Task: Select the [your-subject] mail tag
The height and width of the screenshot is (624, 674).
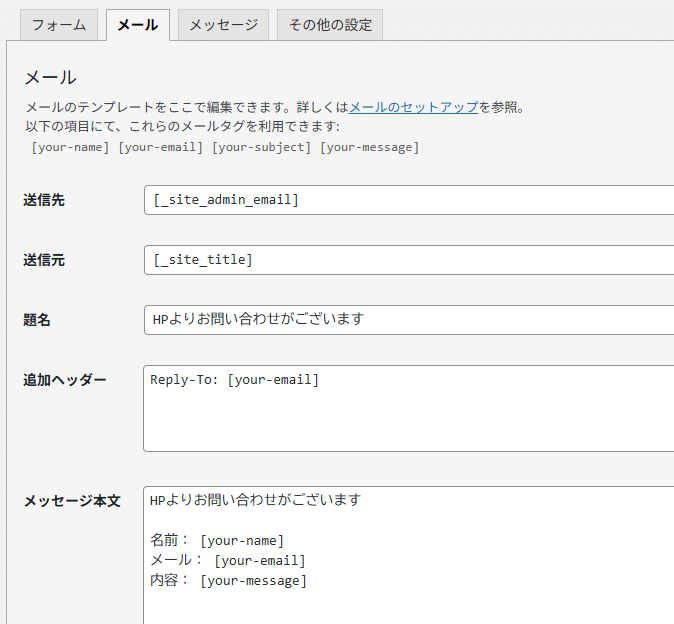Action: click(x=261, y=147)
